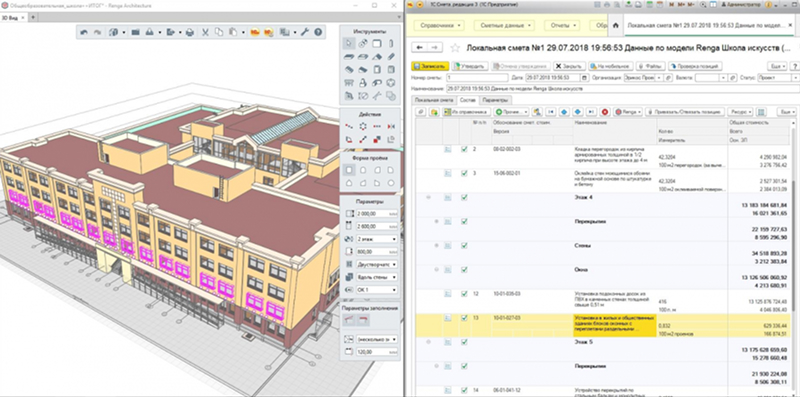800x397 pixels.
Task: Print the model in Renga
Action: pyautogui.click(x=190, y=32)
